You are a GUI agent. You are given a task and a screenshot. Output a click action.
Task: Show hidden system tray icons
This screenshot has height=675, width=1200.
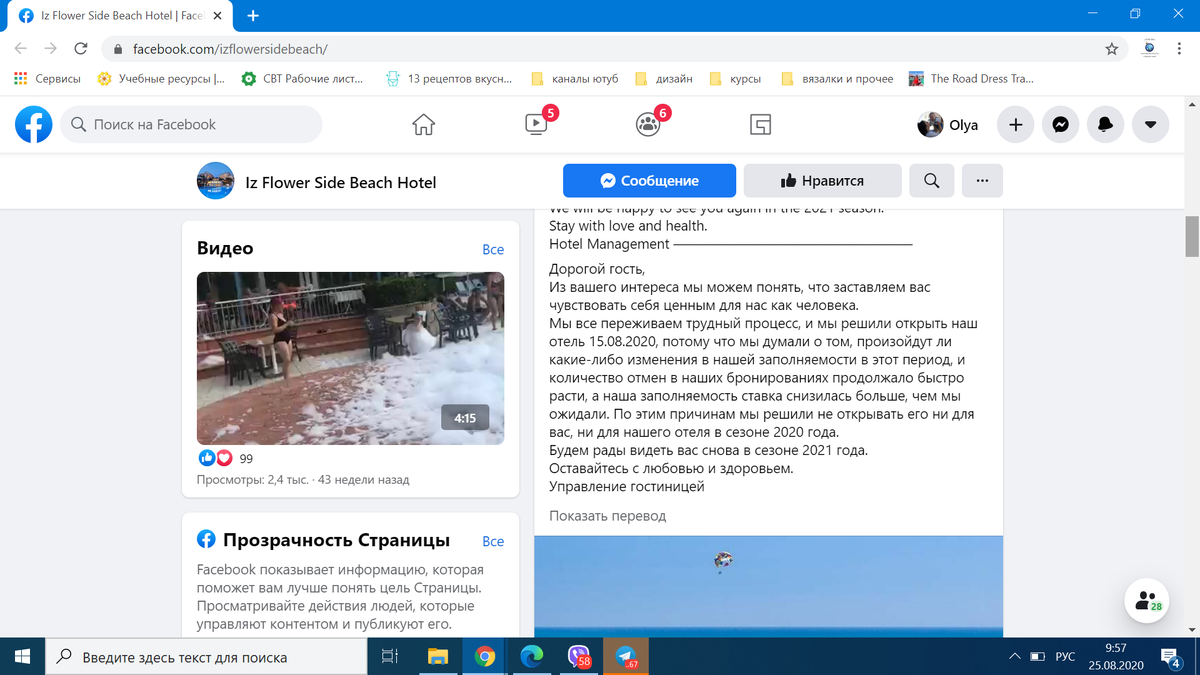pos(1015,656)
